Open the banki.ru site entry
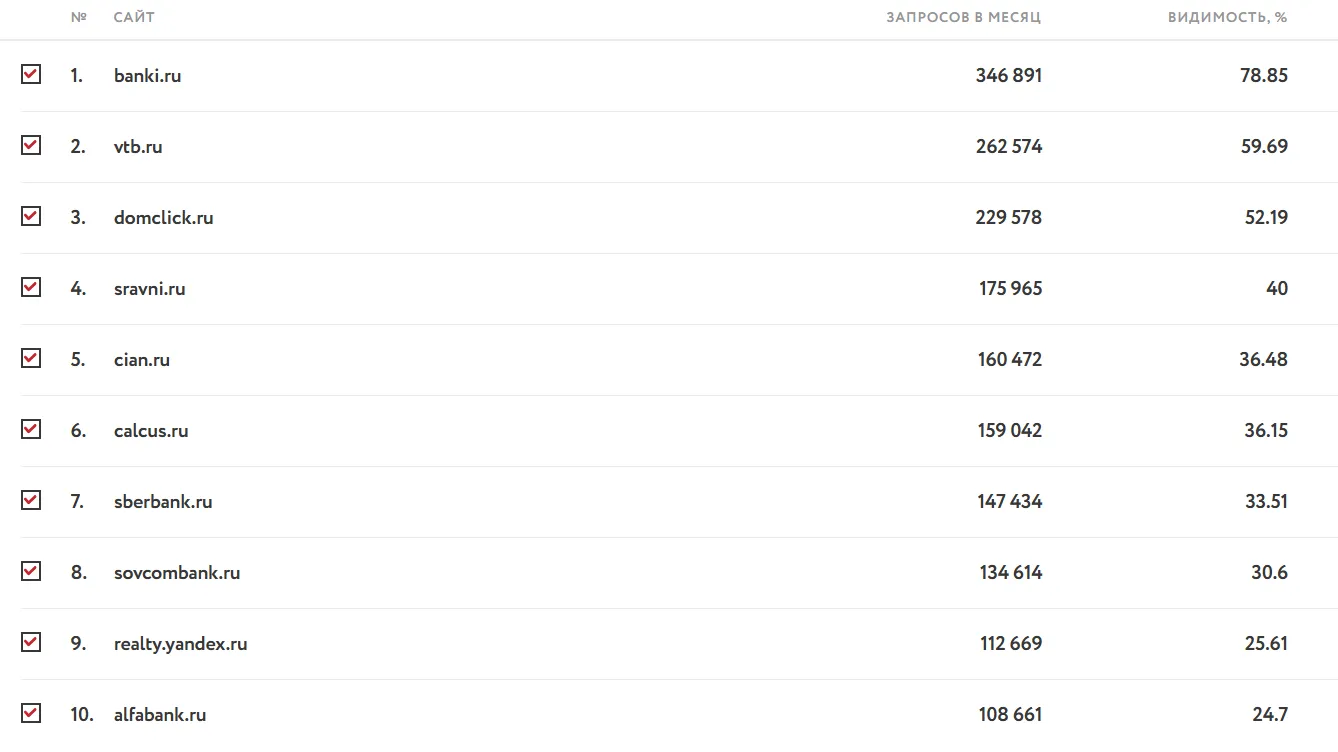The height and width of the screenshot is (752, 1338). (148, 75)
